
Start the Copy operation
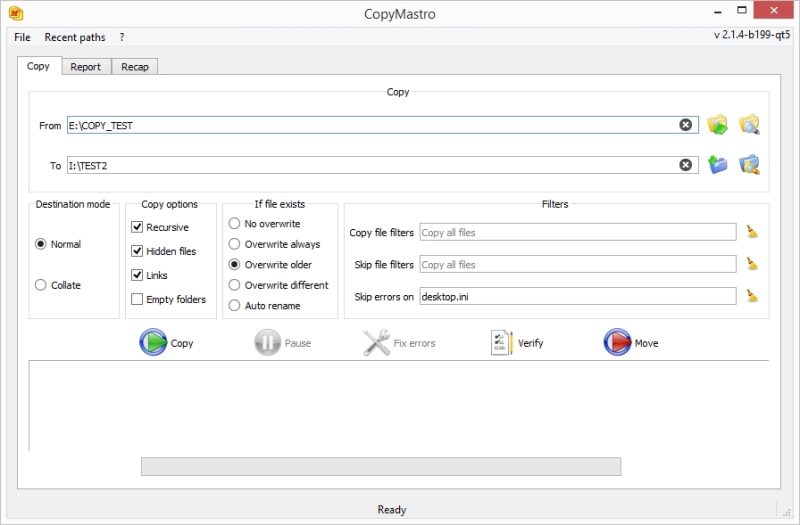pyautogui.click(x=166, y=342)
